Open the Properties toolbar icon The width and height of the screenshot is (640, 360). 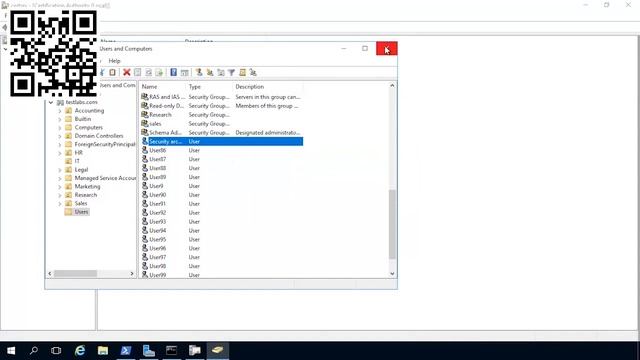pyautogui.click(x=138, y=72)
